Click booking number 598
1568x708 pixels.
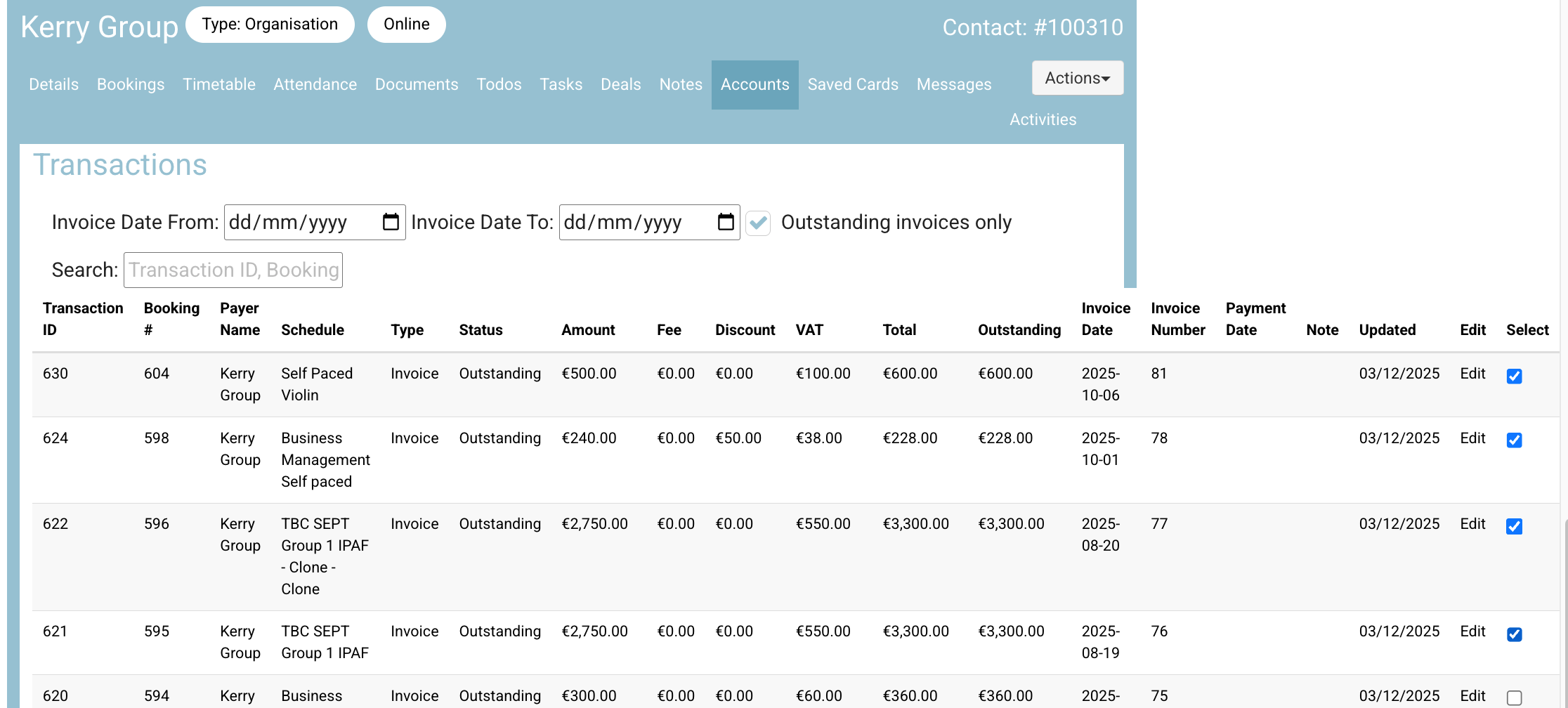(157, 438)
